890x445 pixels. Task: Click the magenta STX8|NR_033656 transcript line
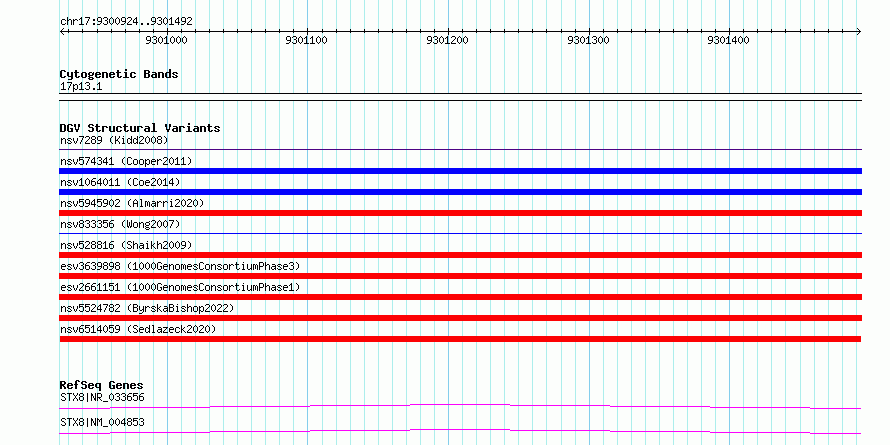tap(460, 406)
